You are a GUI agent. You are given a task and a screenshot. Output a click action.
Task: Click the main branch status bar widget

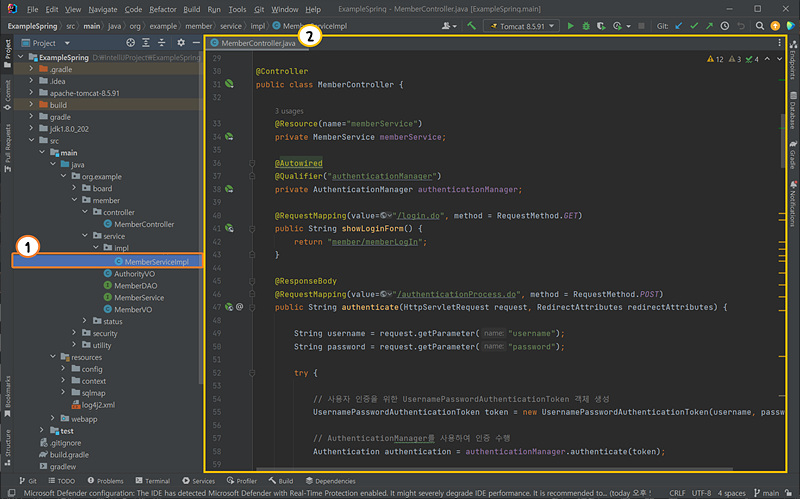pos(767,493)
